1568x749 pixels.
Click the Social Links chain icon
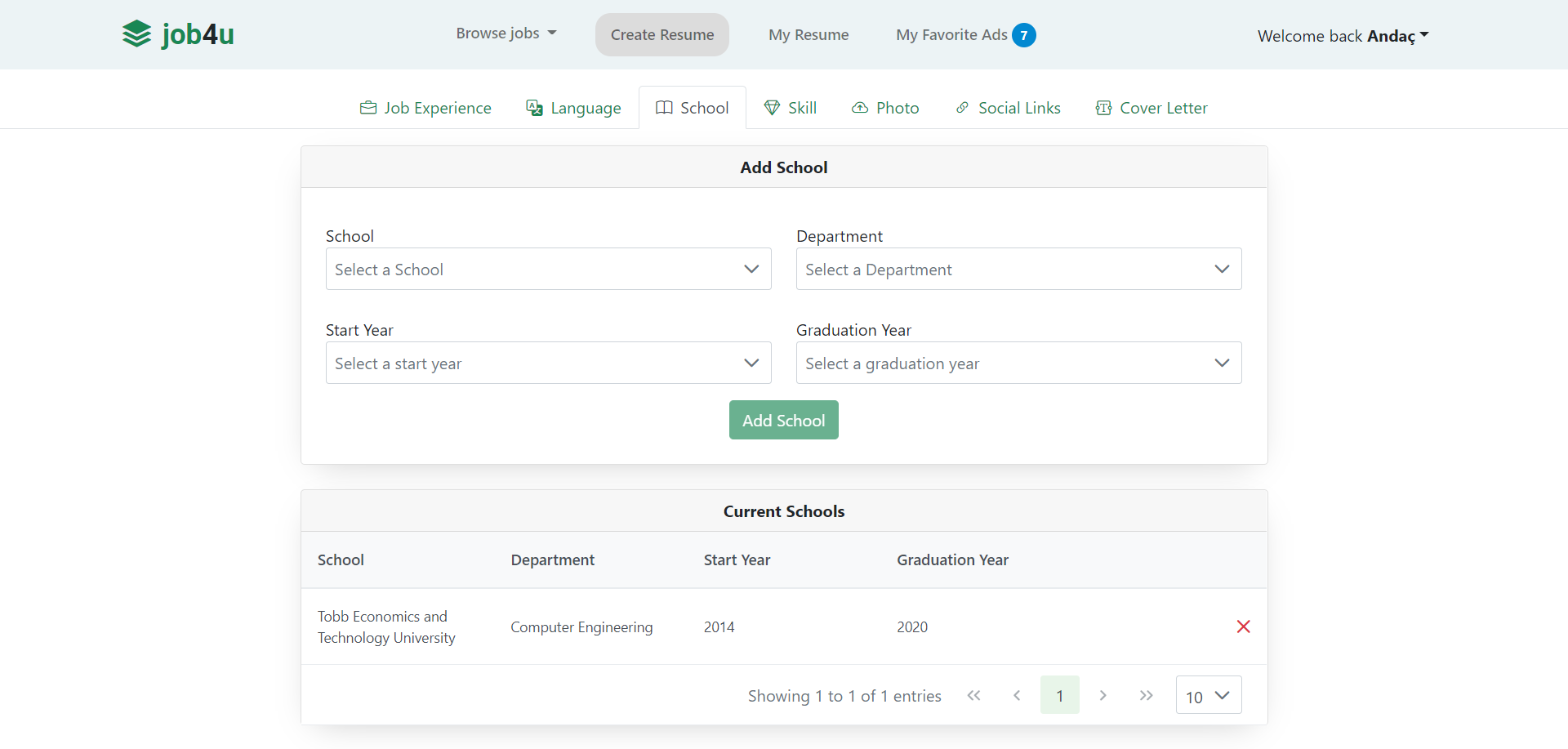coord(963,108)
